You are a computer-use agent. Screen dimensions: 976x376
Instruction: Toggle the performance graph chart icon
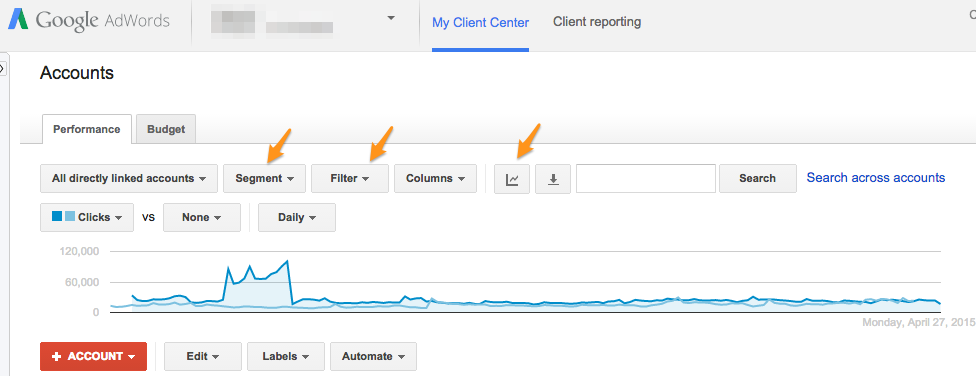coord(512,179)
